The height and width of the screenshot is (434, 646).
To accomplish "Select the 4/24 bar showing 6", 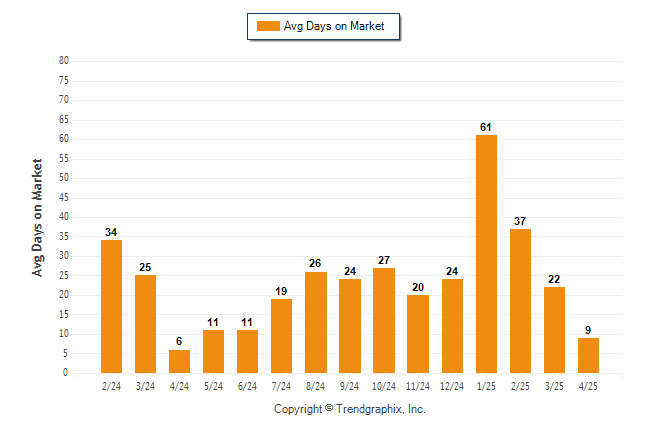I will (179, 361).
